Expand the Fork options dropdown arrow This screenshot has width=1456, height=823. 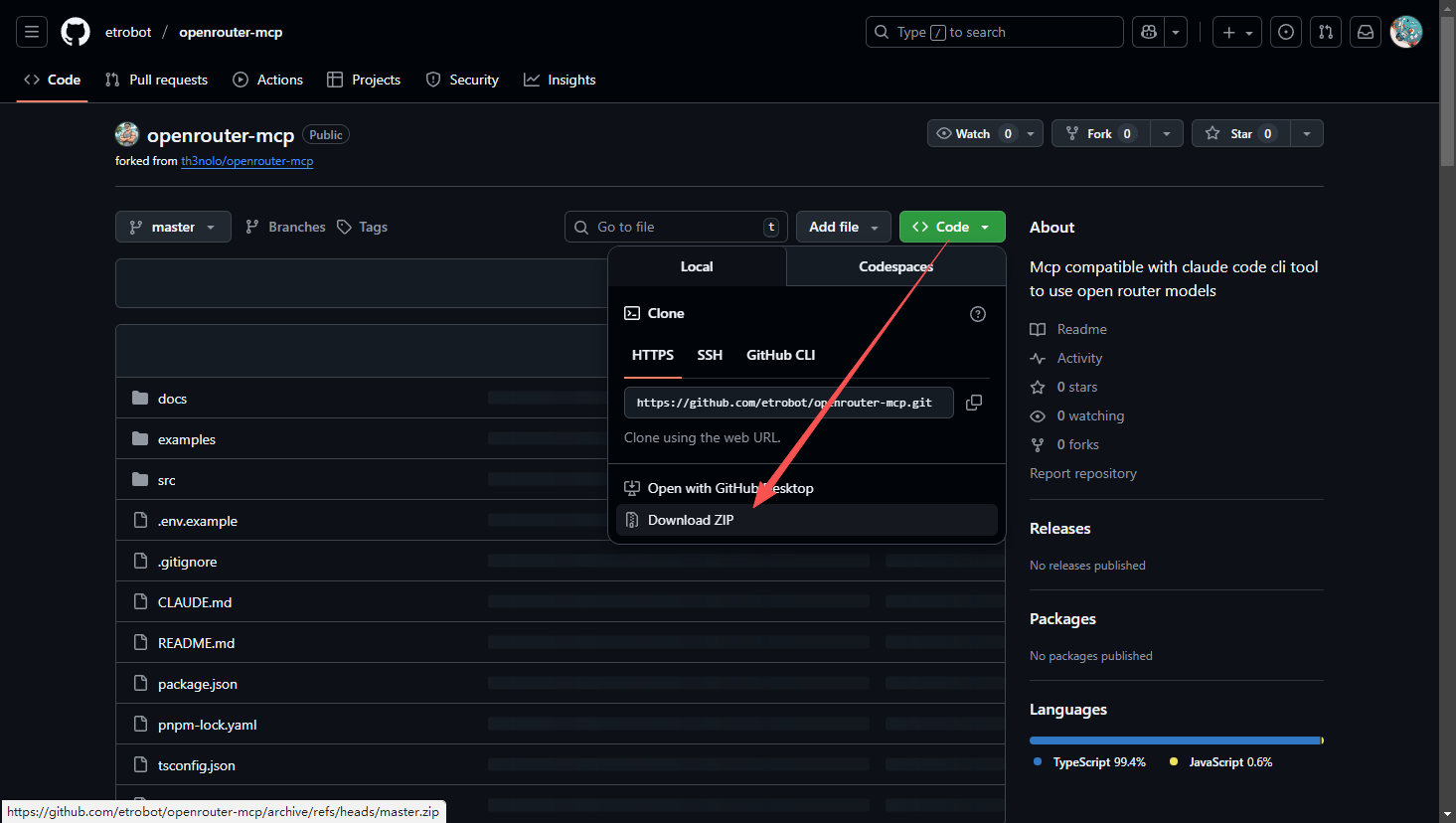pyautogui.click(x=1167, y=133)
